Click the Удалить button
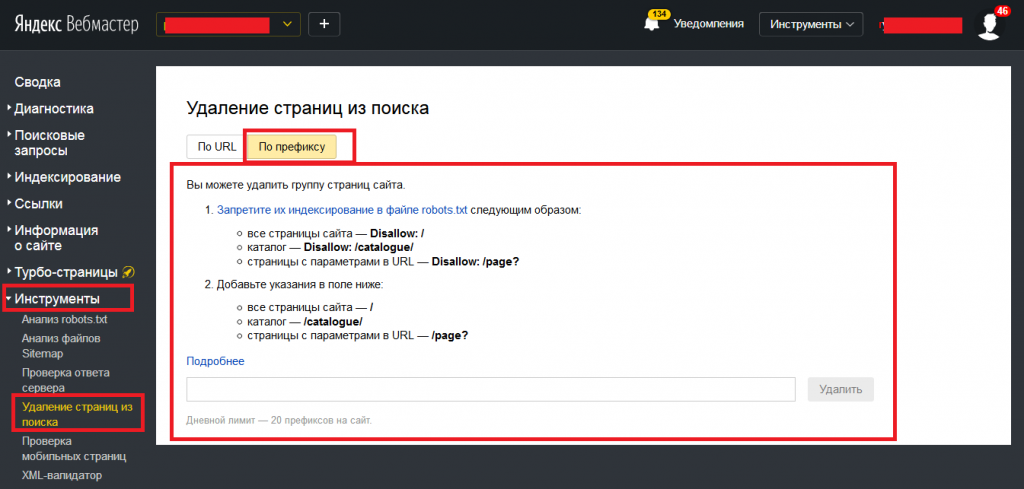Image resolution: width=1024 pixels, height=489 pixels. [x=840, y=389]
